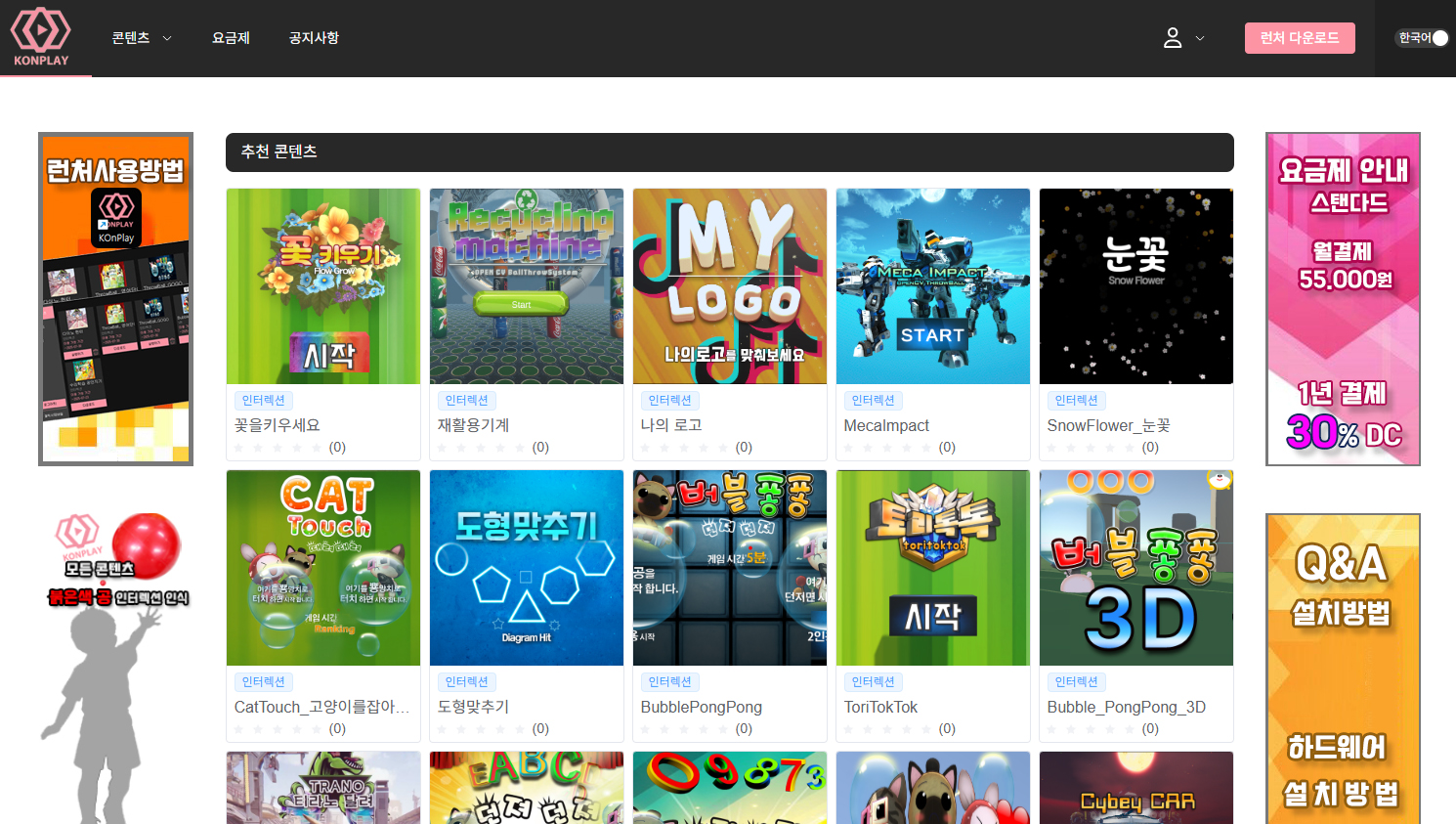Open the 공지사항 menu item
This screenshot has height=824, width=1456.
point(314,38)
